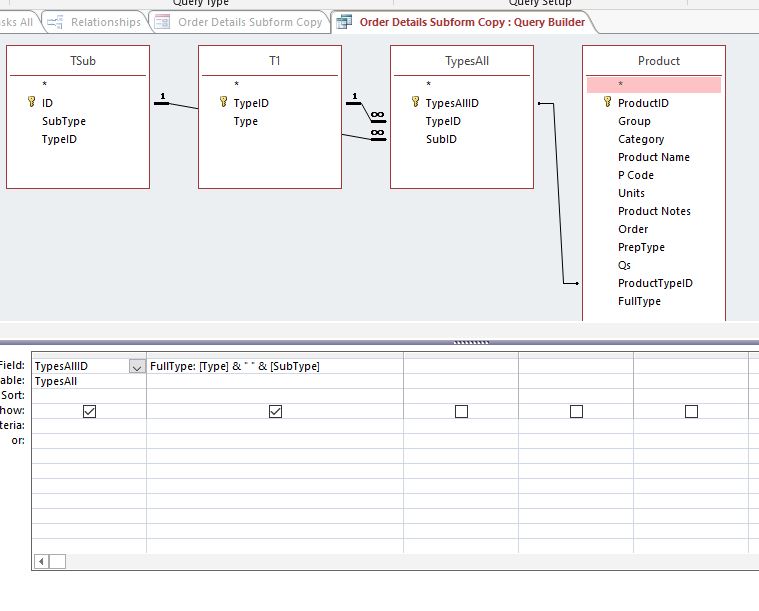Click the form icon on Order Details Subform Copy tab
The image size is (759, 611).
pyautogui.click(x=162, y=22)
